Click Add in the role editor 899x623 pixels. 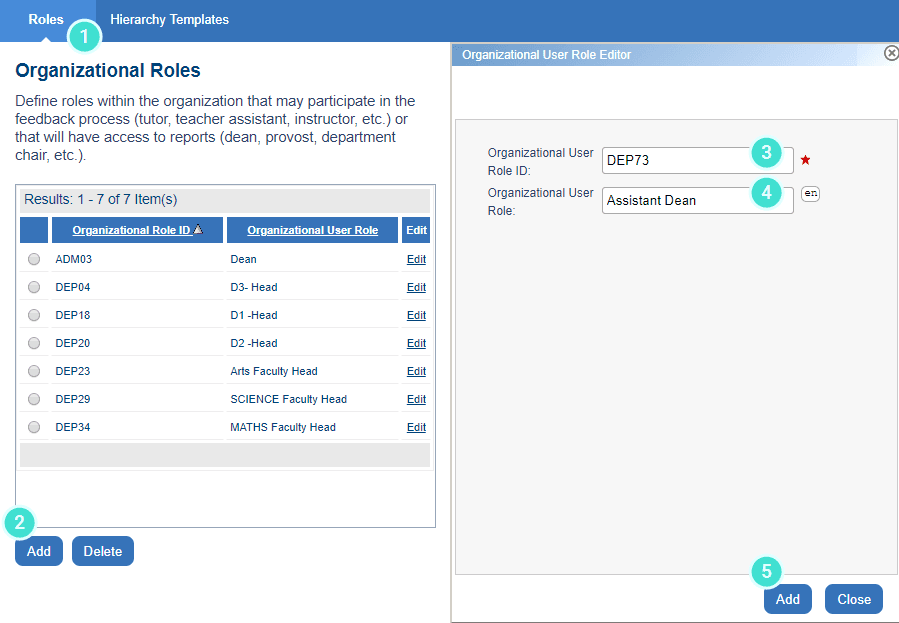tap(787, 599)
